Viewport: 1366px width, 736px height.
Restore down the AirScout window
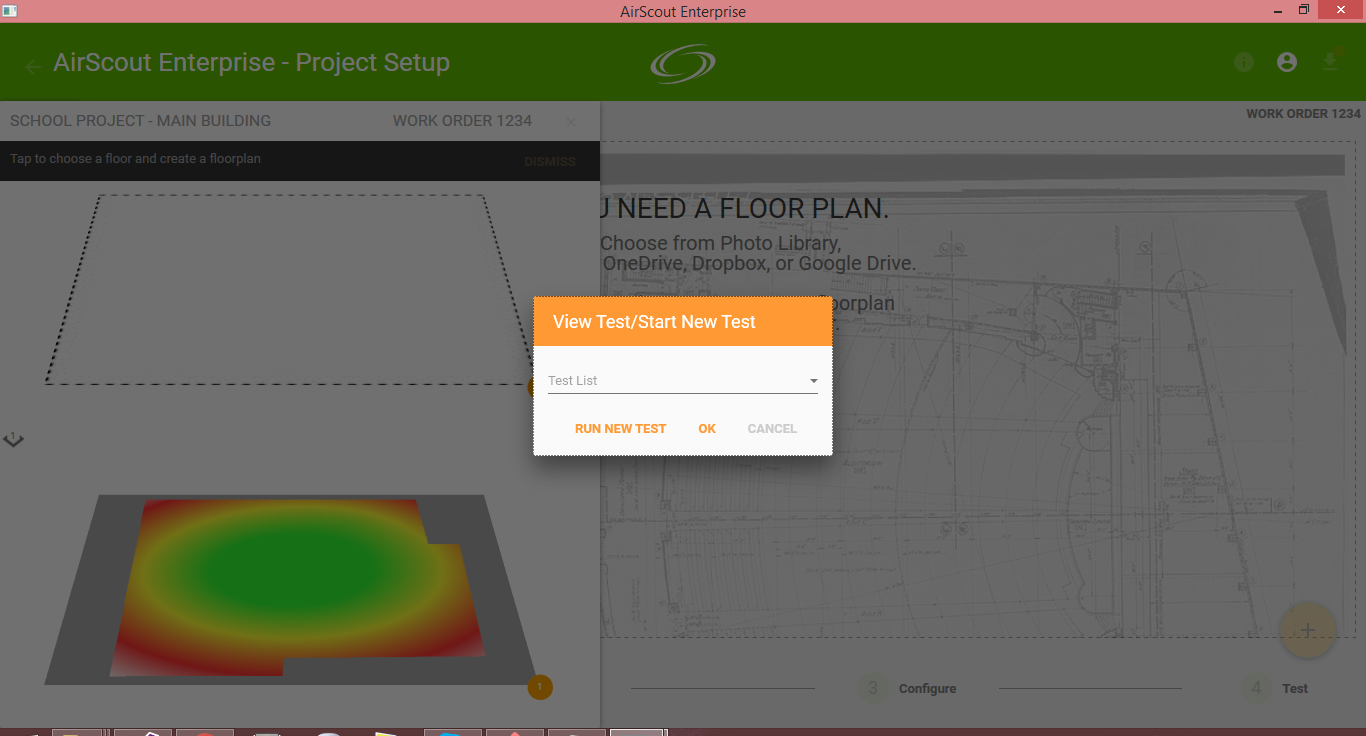click(x=1304, y=10)
